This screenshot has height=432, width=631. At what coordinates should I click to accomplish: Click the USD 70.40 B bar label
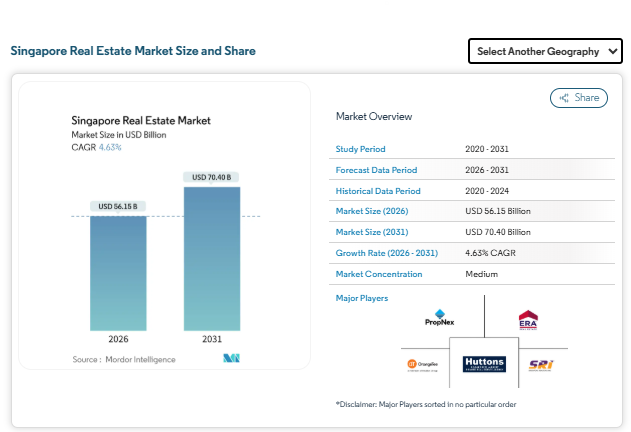(211, 177)
